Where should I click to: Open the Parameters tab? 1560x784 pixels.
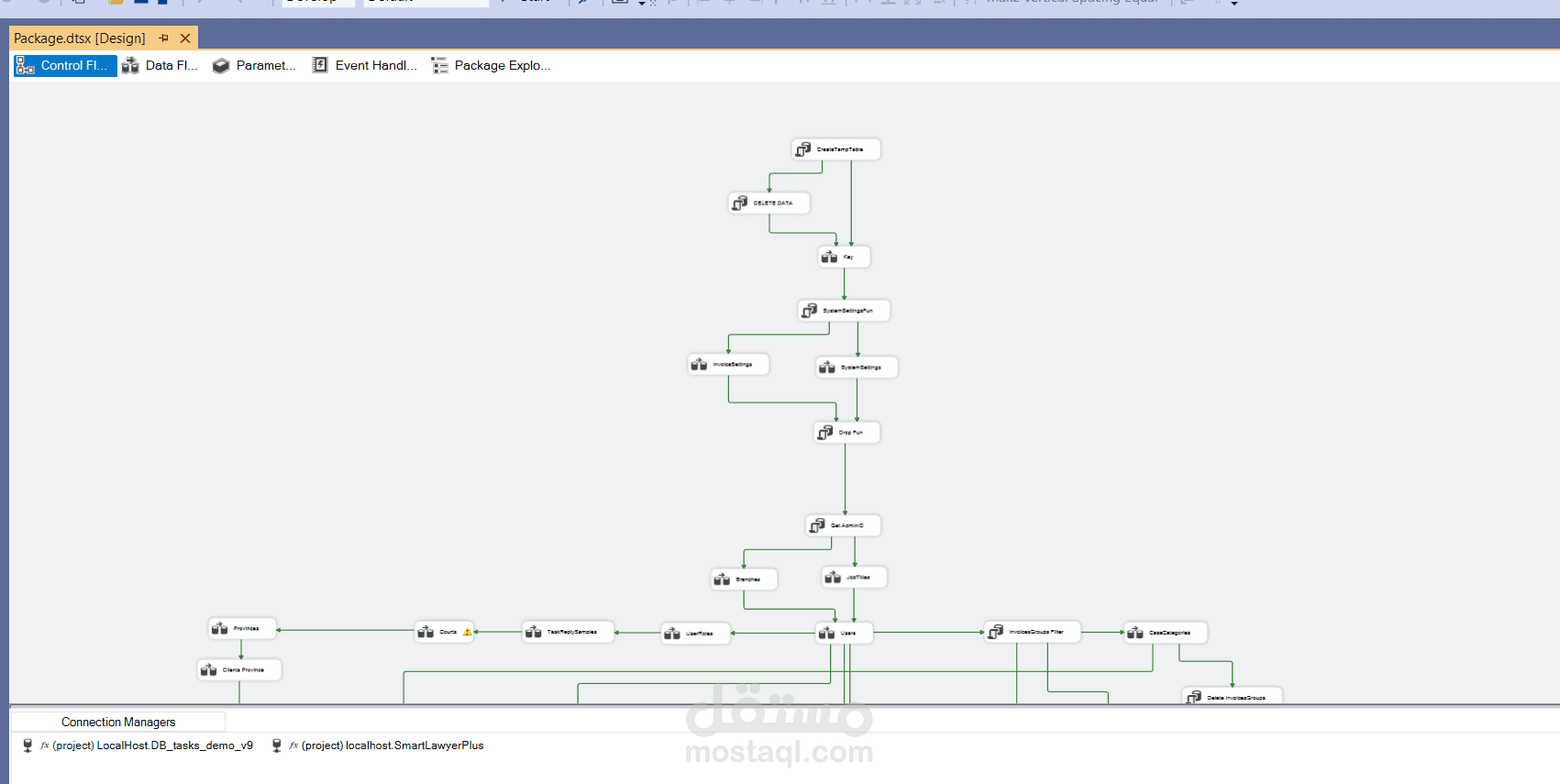coord(254,66)
